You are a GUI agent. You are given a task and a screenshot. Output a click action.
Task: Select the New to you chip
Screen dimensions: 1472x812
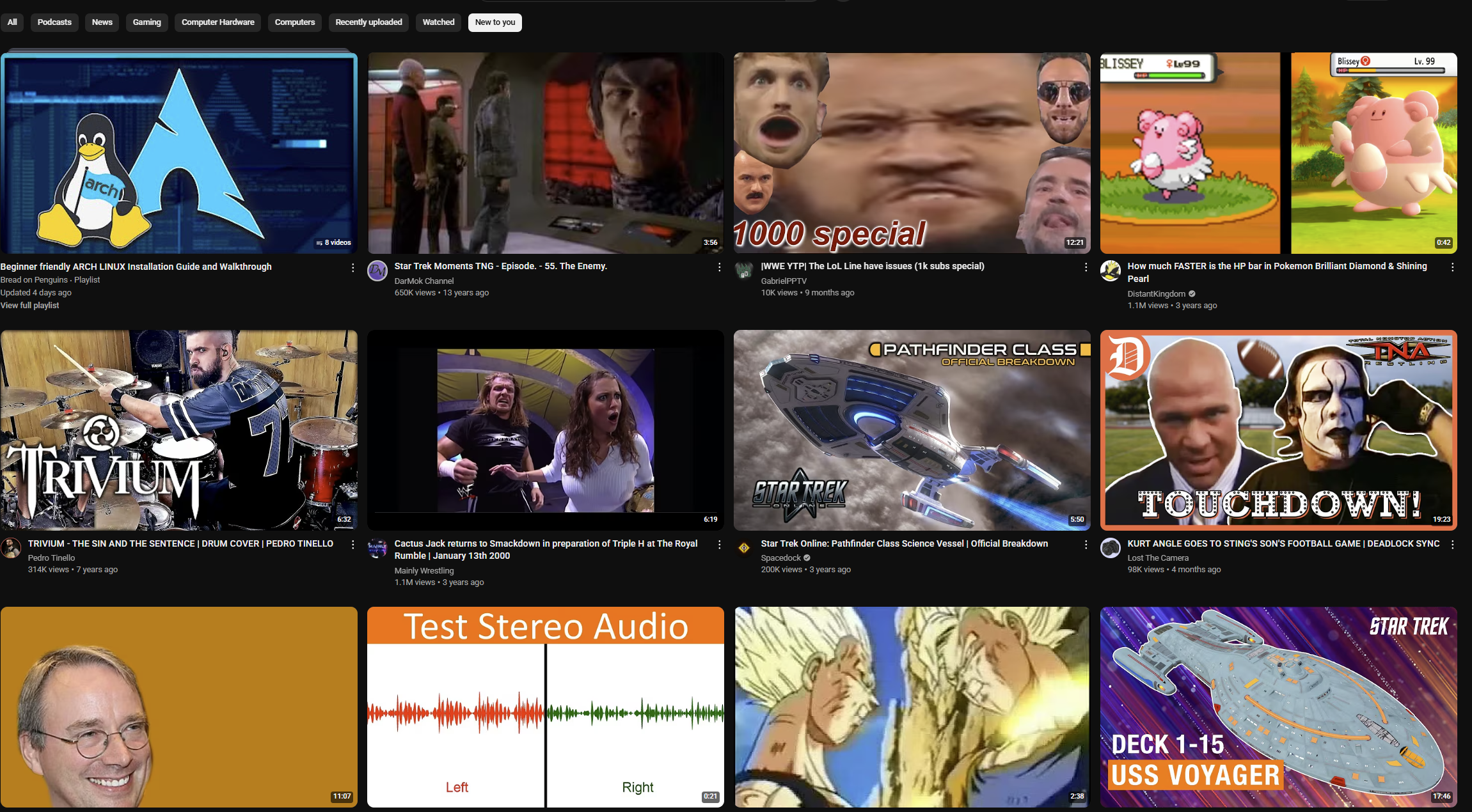click(x=495, y=22)
